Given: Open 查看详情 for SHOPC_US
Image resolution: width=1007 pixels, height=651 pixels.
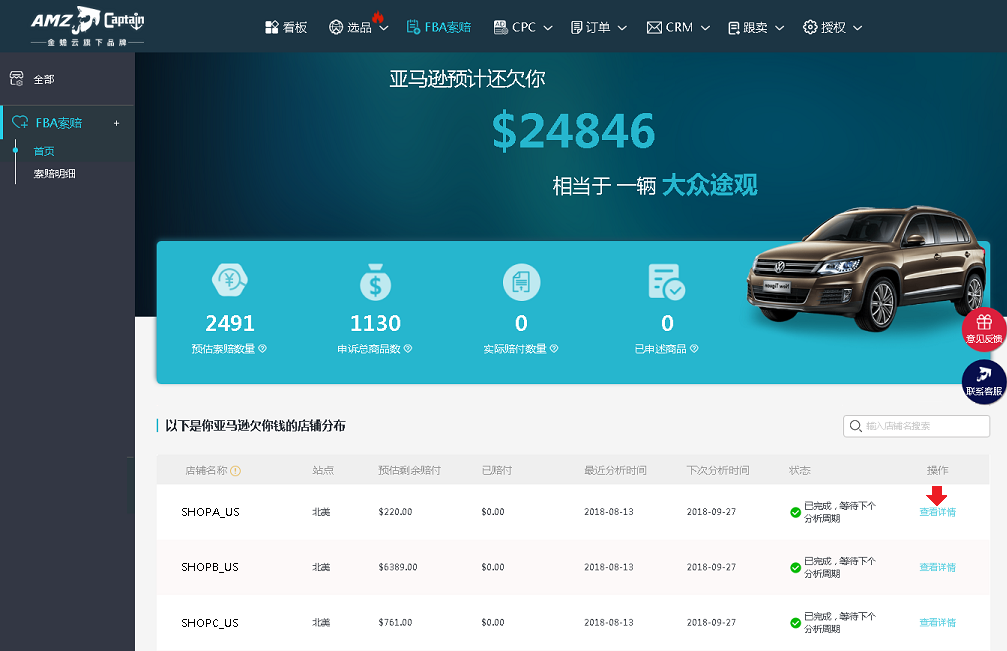Looking at the screenshot, I should tap(938, 622).
